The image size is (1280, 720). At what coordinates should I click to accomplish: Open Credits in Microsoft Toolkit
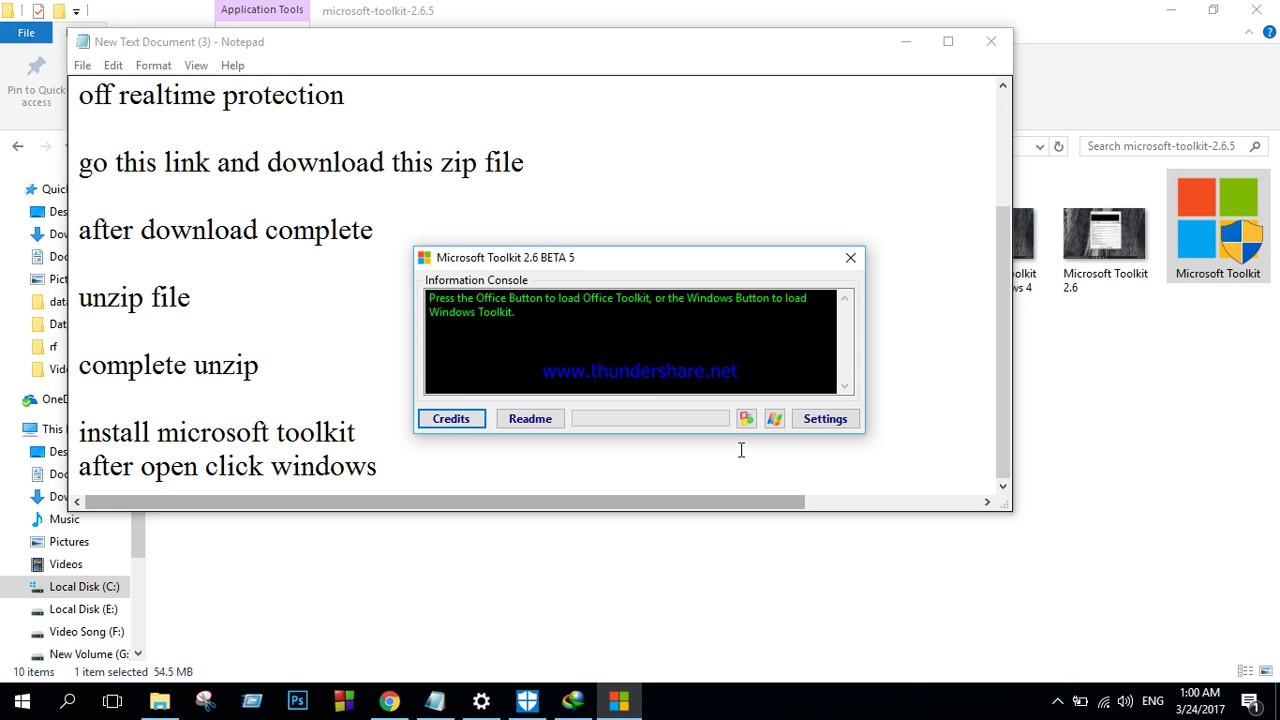click(x=451, y=419)
